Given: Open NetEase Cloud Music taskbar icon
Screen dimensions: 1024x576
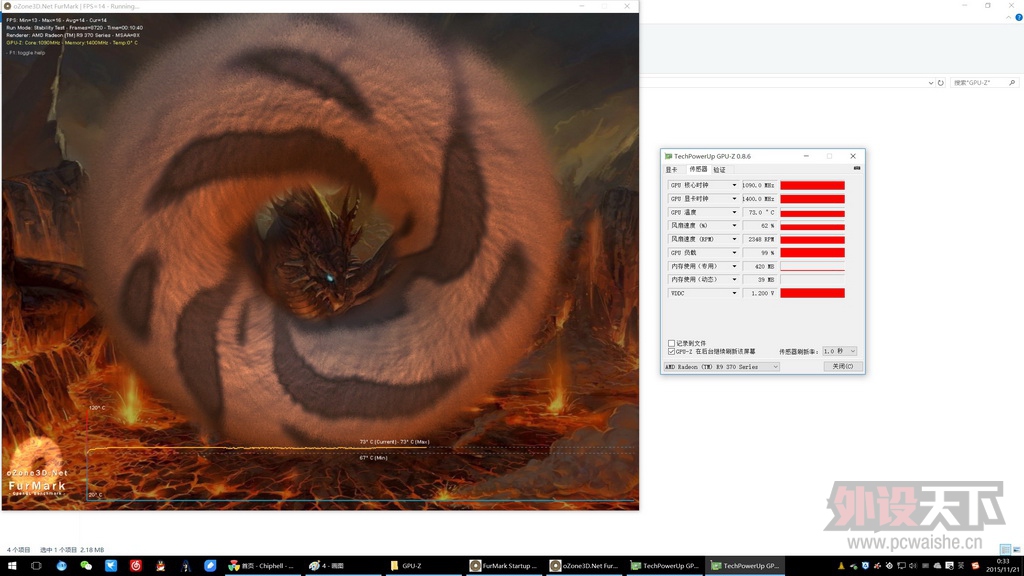Looking at the screenshot, I should 136,566.
